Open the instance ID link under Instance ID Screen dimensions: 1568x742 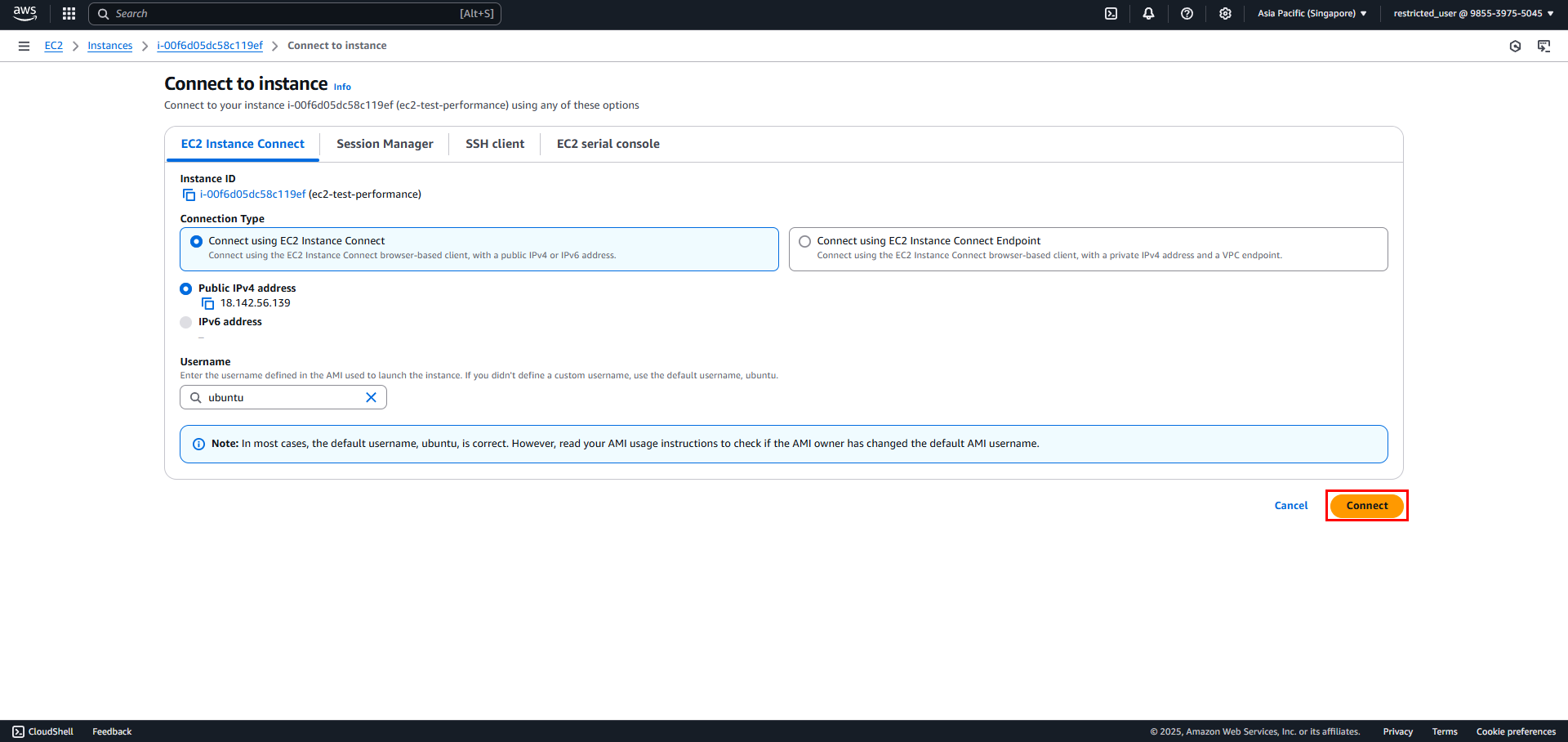coord(253,194)
